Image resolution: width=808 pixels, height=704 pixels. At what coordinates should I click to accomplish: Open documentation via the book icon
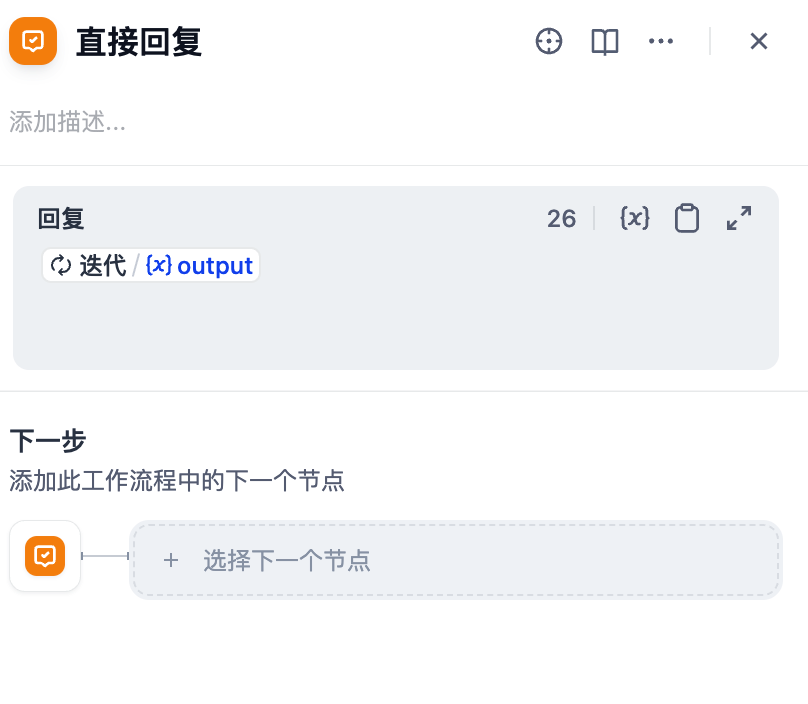click(x=604, y=41)
